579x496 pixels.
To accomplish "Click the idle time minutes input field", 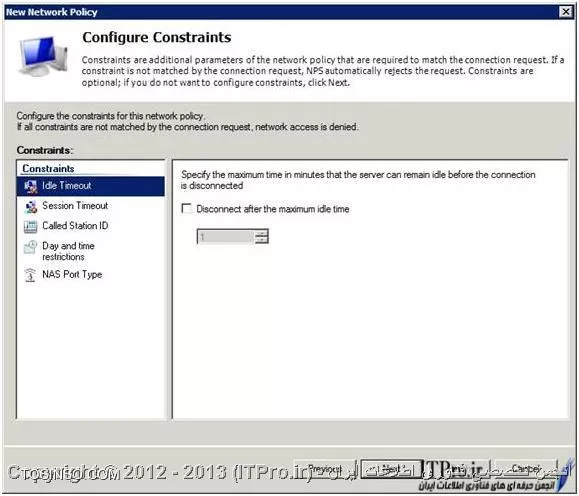I will point(226,236).
